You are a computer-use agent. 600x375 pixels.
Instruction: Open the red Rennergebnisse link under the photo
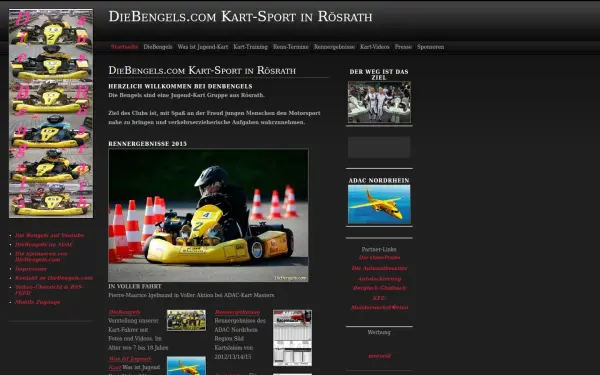click(237, 312)
